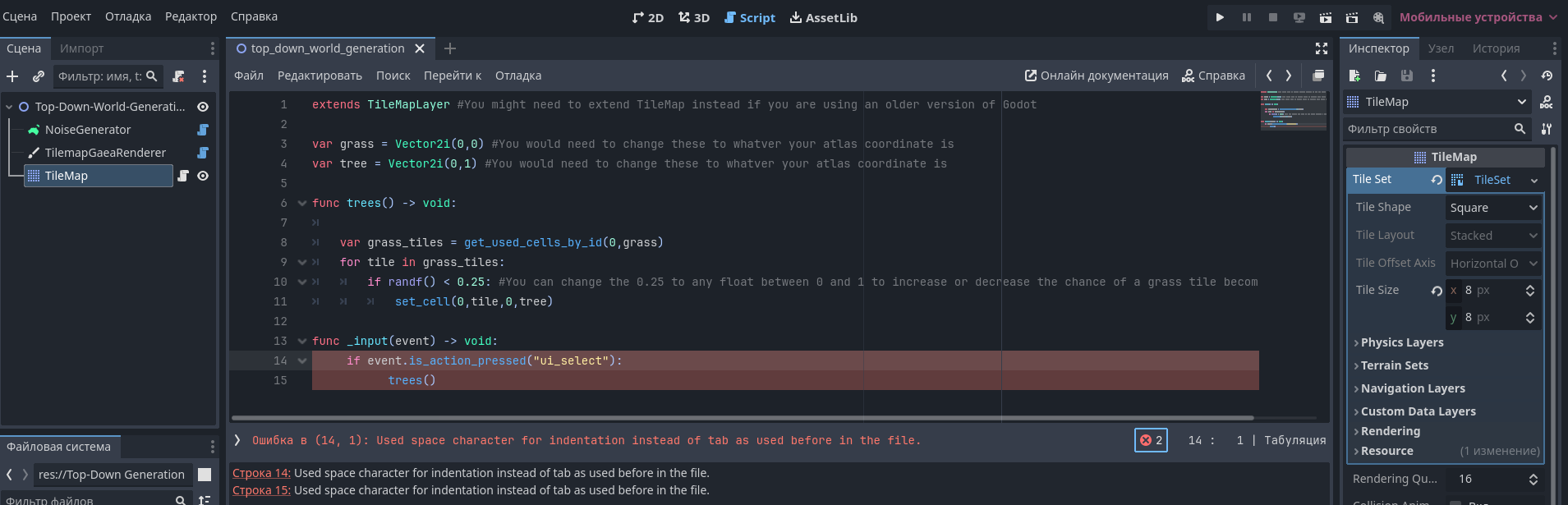Open the script attached to NoiseGenerator
This screenshot has height=505, width=1568.
coord(203,130)
